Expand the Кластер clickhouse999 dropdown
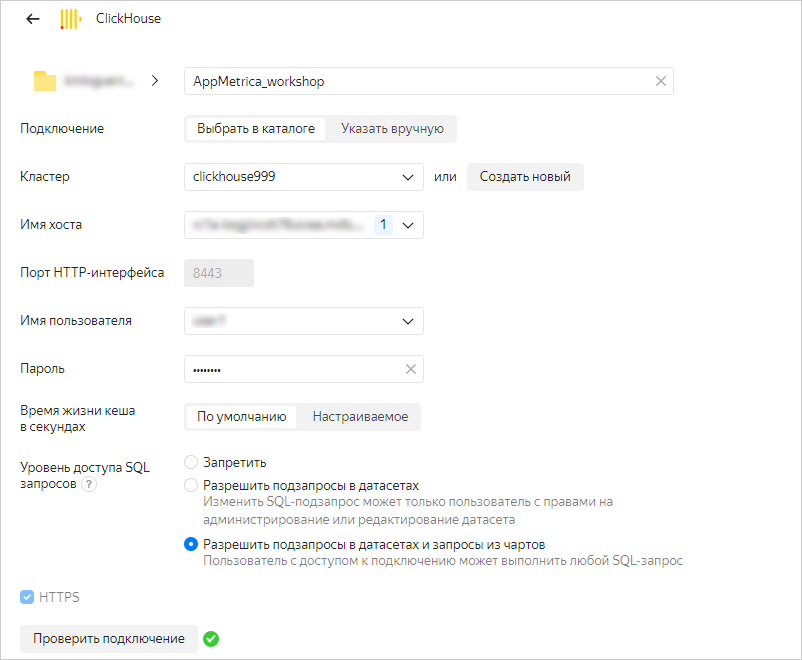Viewport: 802px width, 660px height. click(407, 177)
